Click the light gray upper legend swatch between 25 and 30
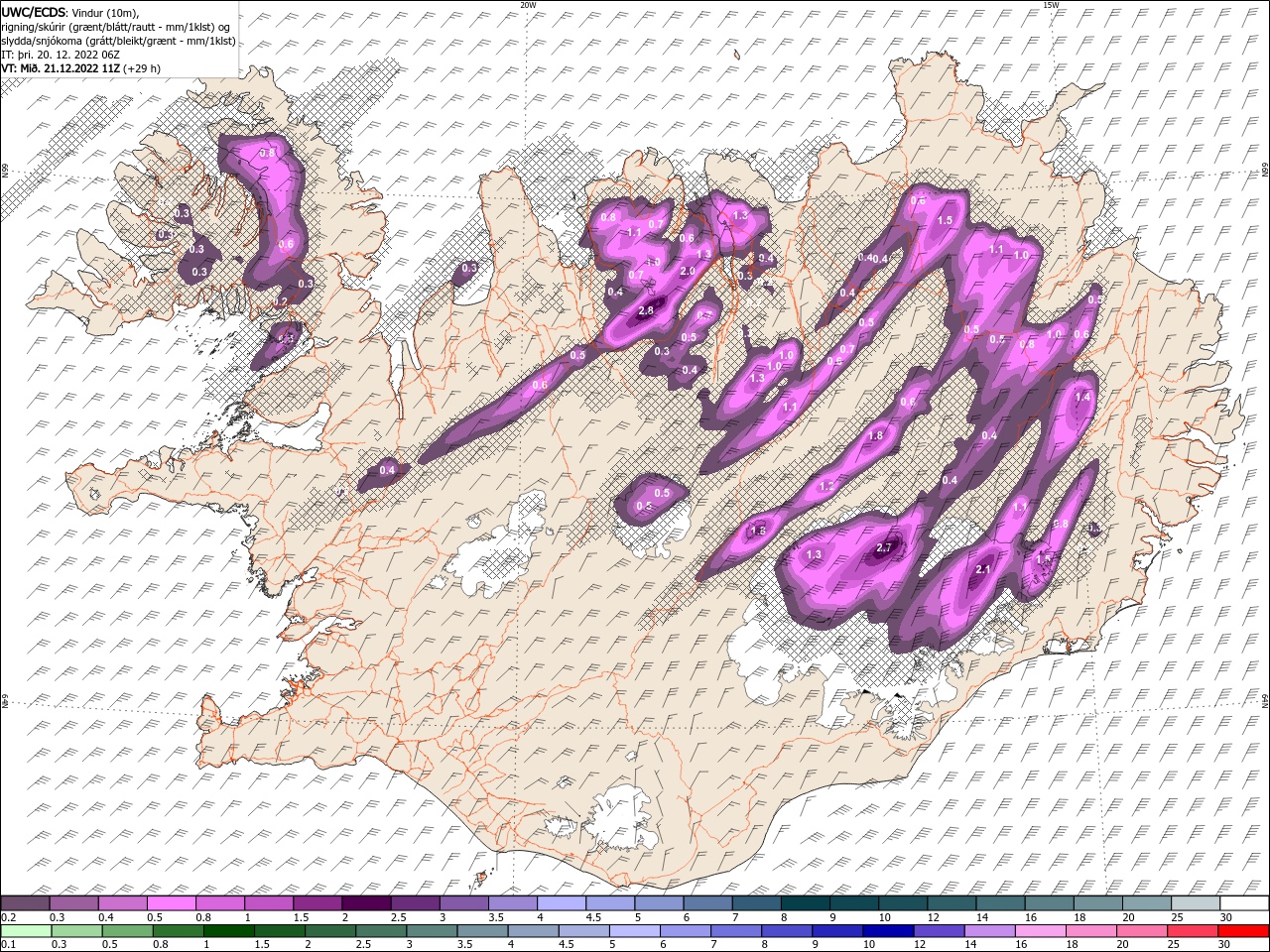The width and height of the screenshot is (1270, 952). pyautogui.click(x=1195, y=903)
